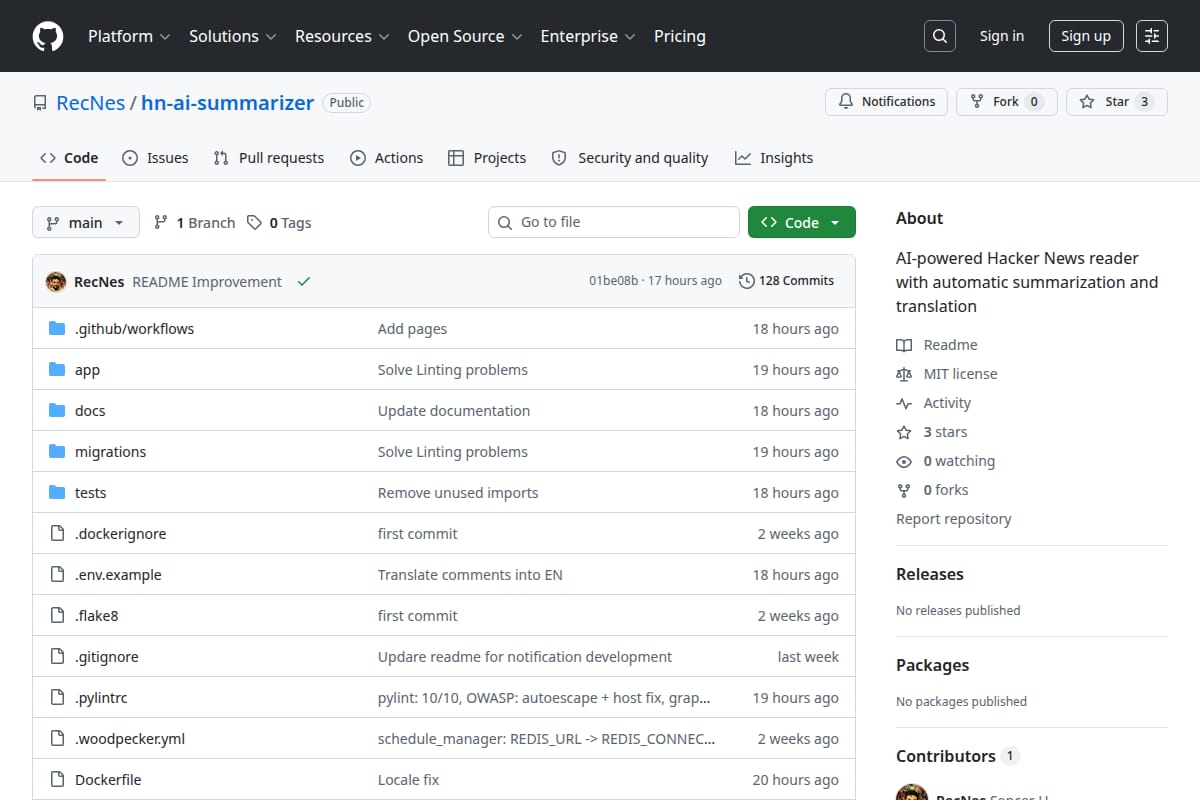The image size is (1200, 800).
Task: Open the Update documentation commit message
Action: (x=454, y=411)
